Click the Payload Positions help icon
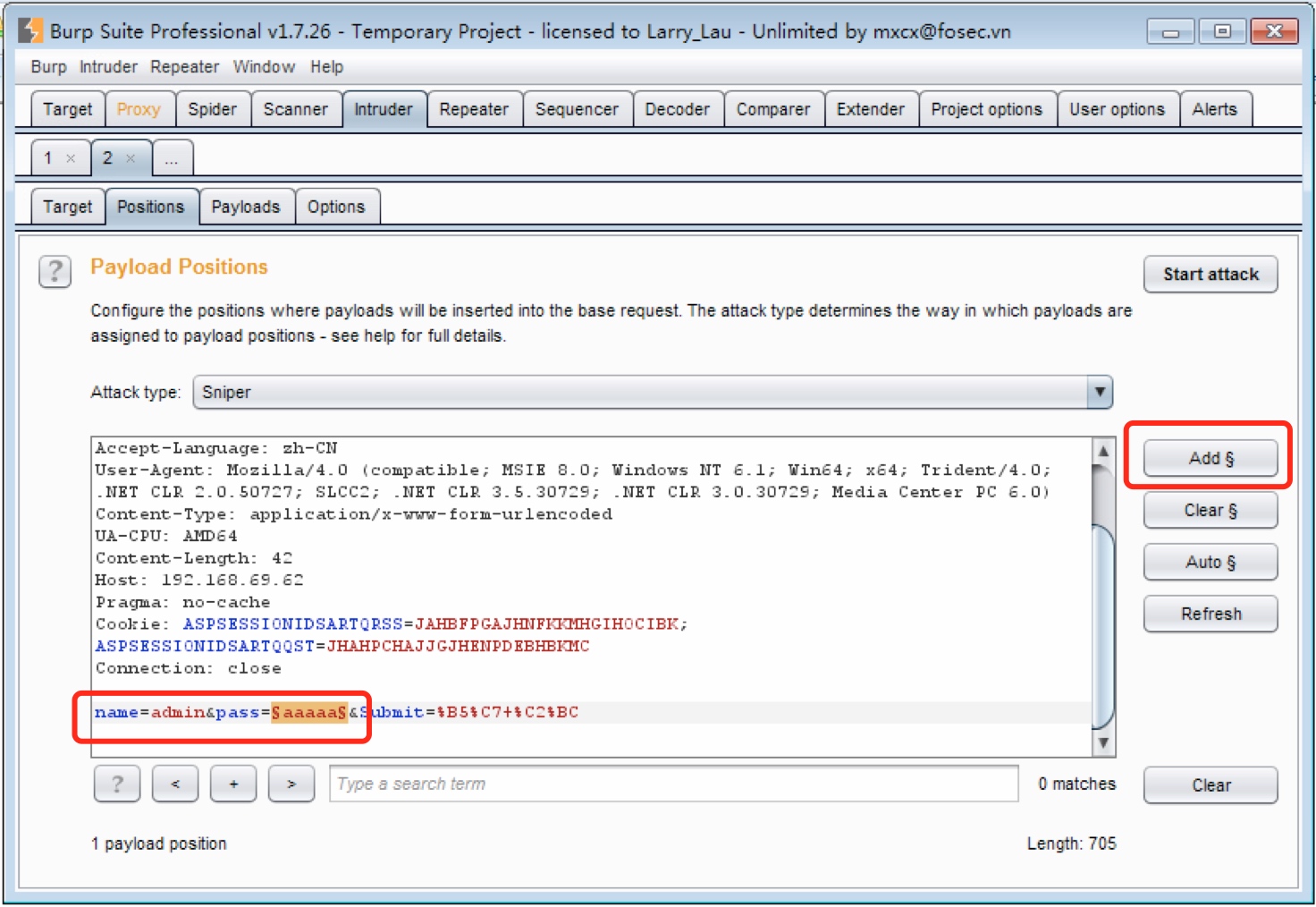The width and height of the screenshot is (1316, 907). tap(55, 271)
